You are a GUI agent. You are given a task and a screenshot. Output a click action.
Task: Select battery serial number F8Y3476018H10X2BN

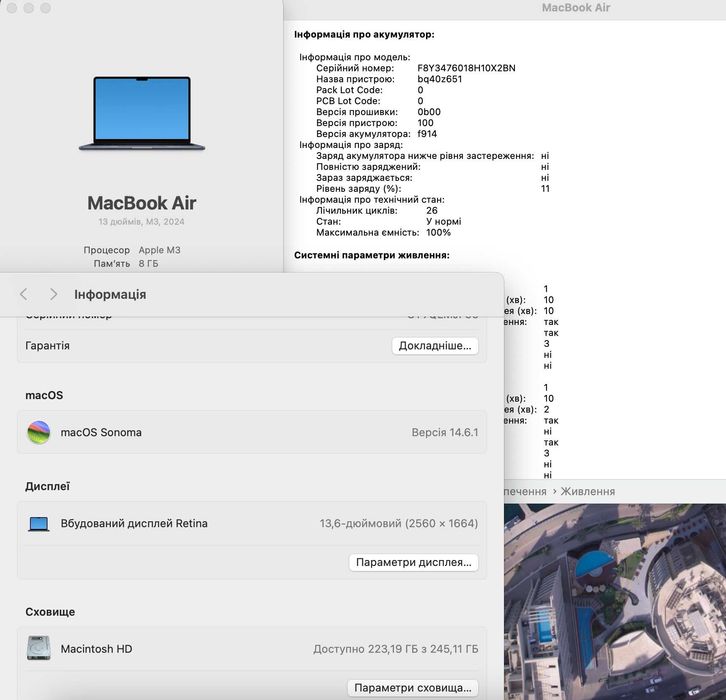pos(466,68)
